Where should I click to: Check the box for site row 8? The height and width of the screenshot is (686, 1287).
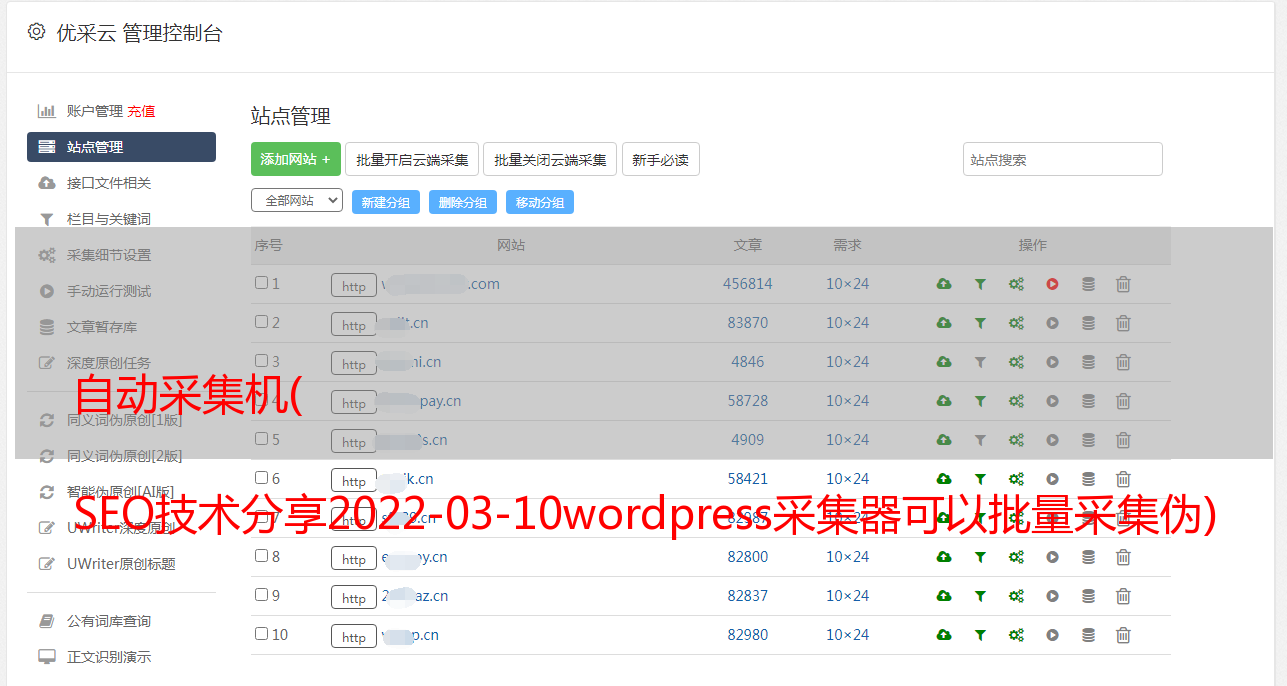point(261,556)
